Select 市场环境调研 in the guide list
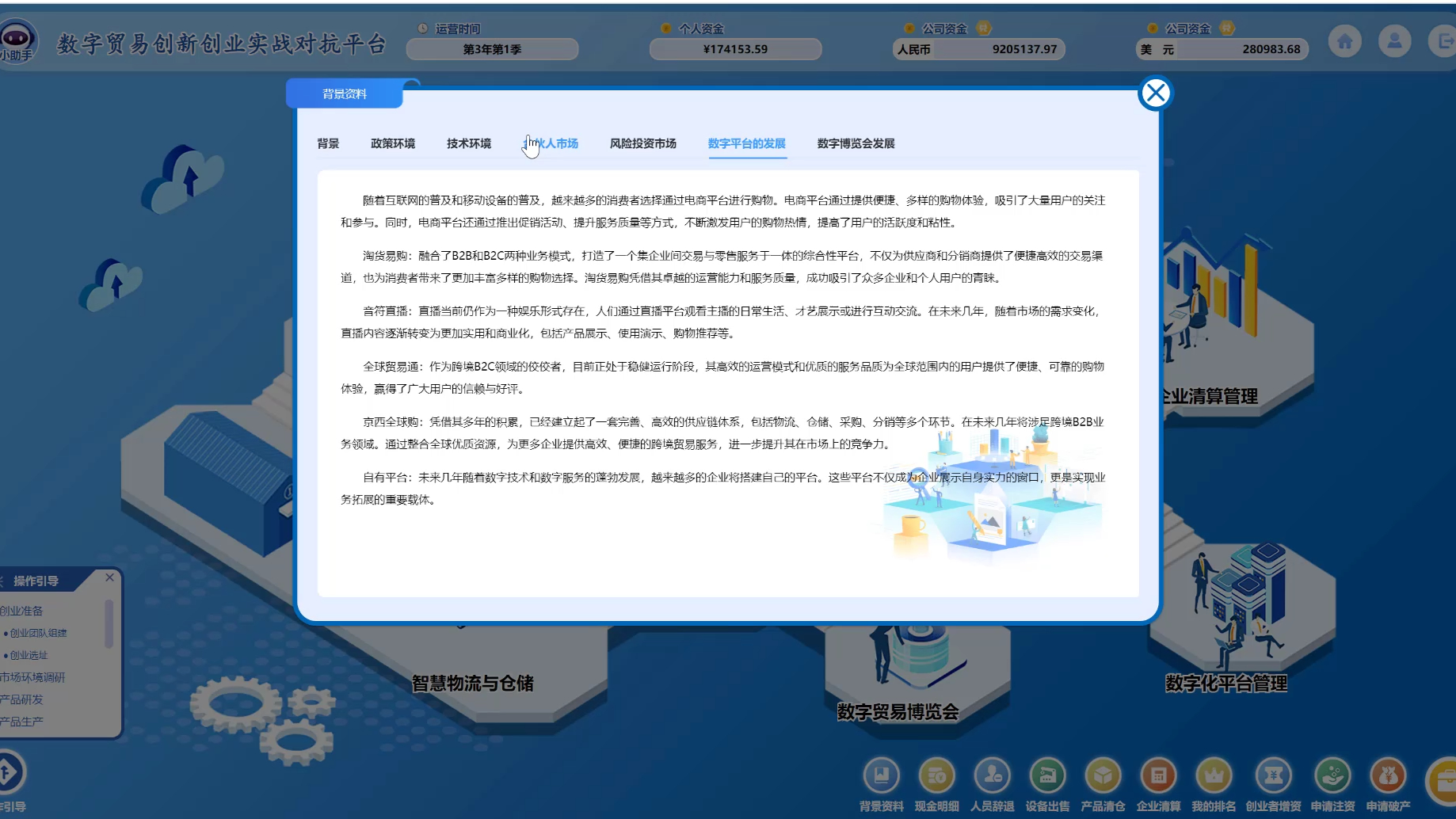 (x=33, y=677)
